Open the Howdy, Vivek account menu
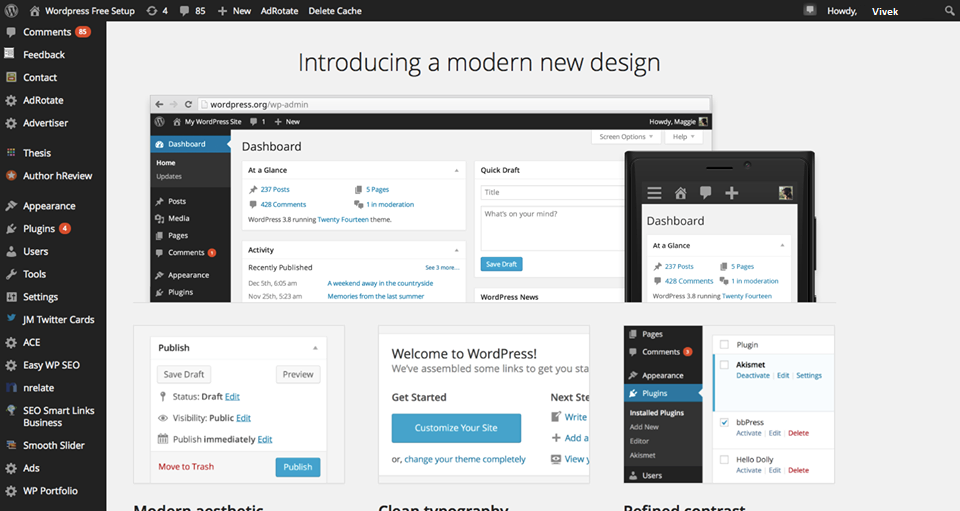Viewport: 960px width, 511px height. 863,11
